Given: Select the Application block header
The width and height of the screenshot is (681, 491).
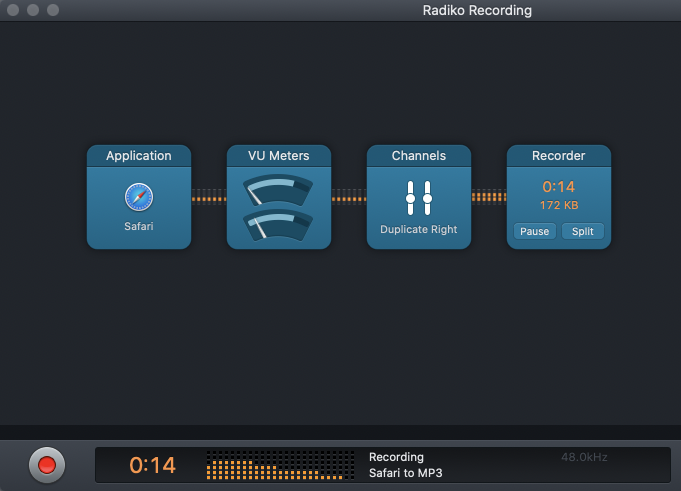Looking at the screenshot, I should 139,156.
